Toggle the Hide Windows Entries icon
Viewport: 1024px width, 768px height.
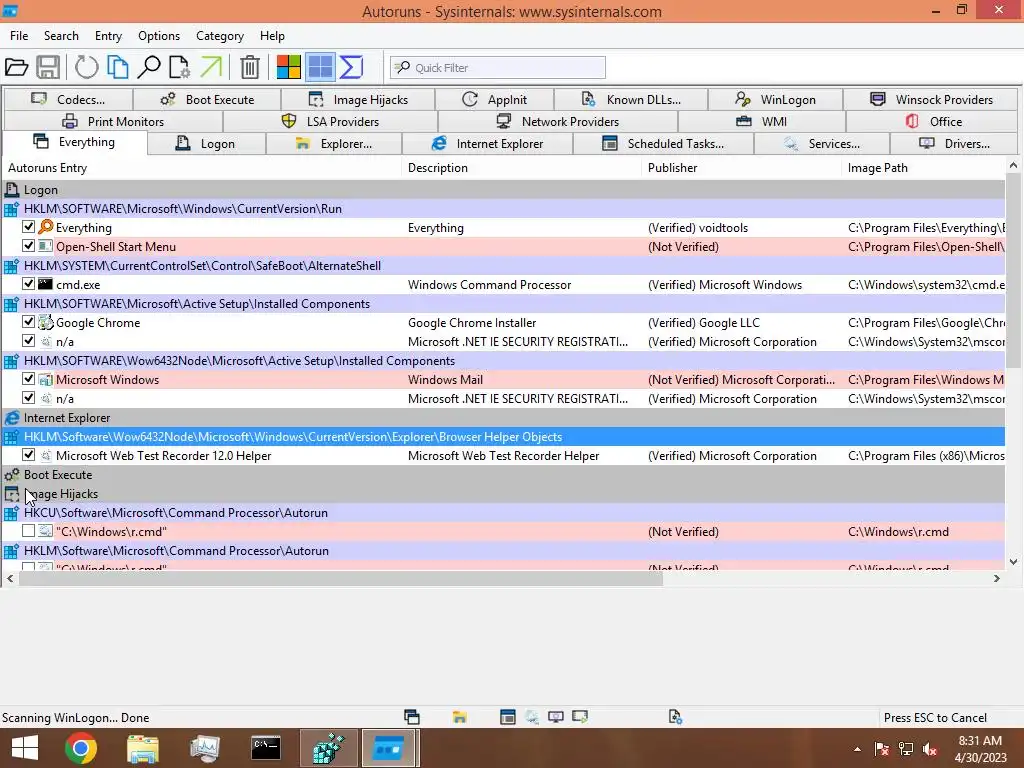[289, 67]
